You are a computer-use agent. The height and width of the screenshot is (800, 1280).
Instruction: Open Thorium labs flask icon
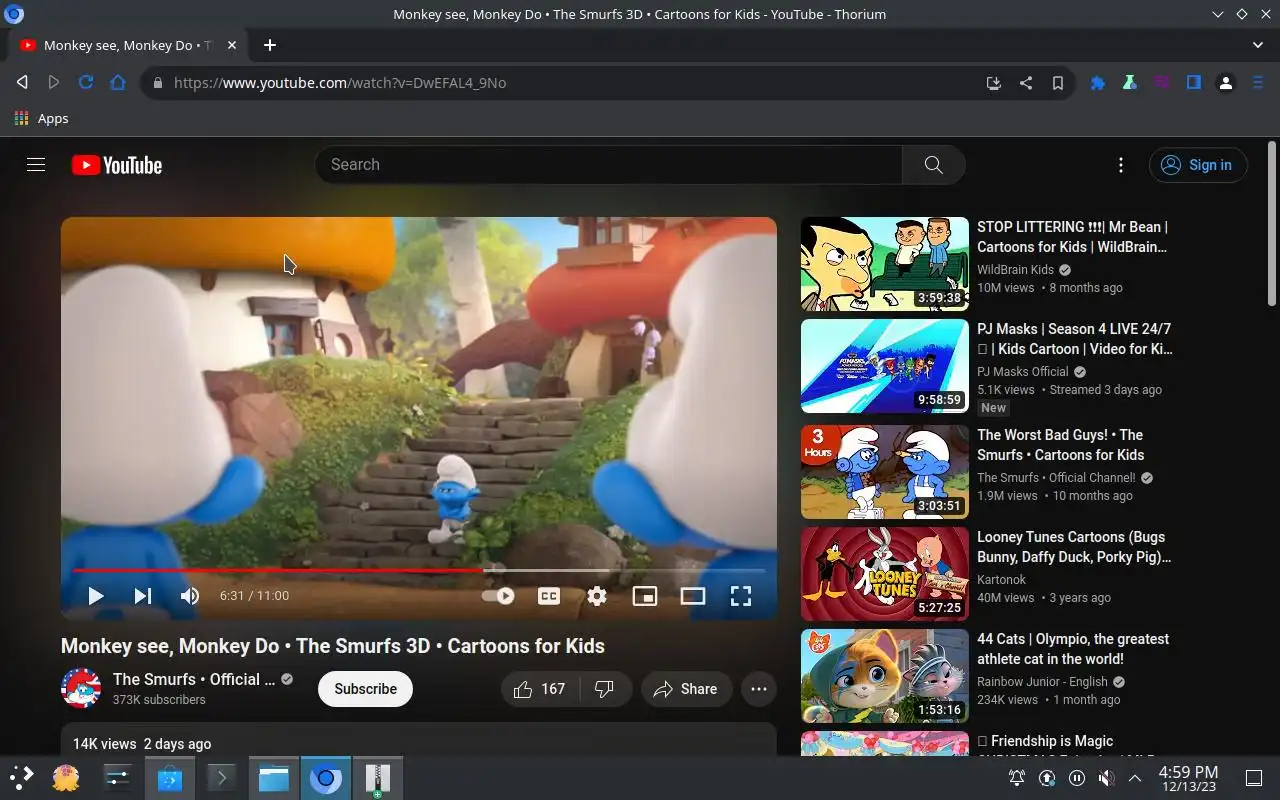pos(1130,83)
